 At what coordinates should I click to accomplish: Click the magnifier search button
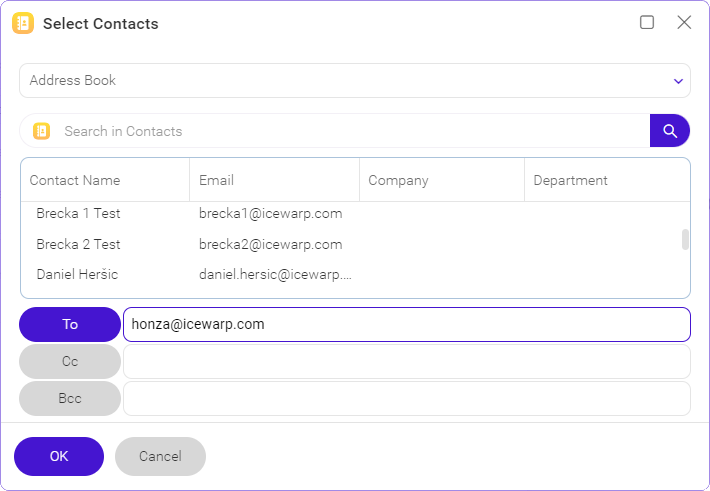click(x=670, y=131)
